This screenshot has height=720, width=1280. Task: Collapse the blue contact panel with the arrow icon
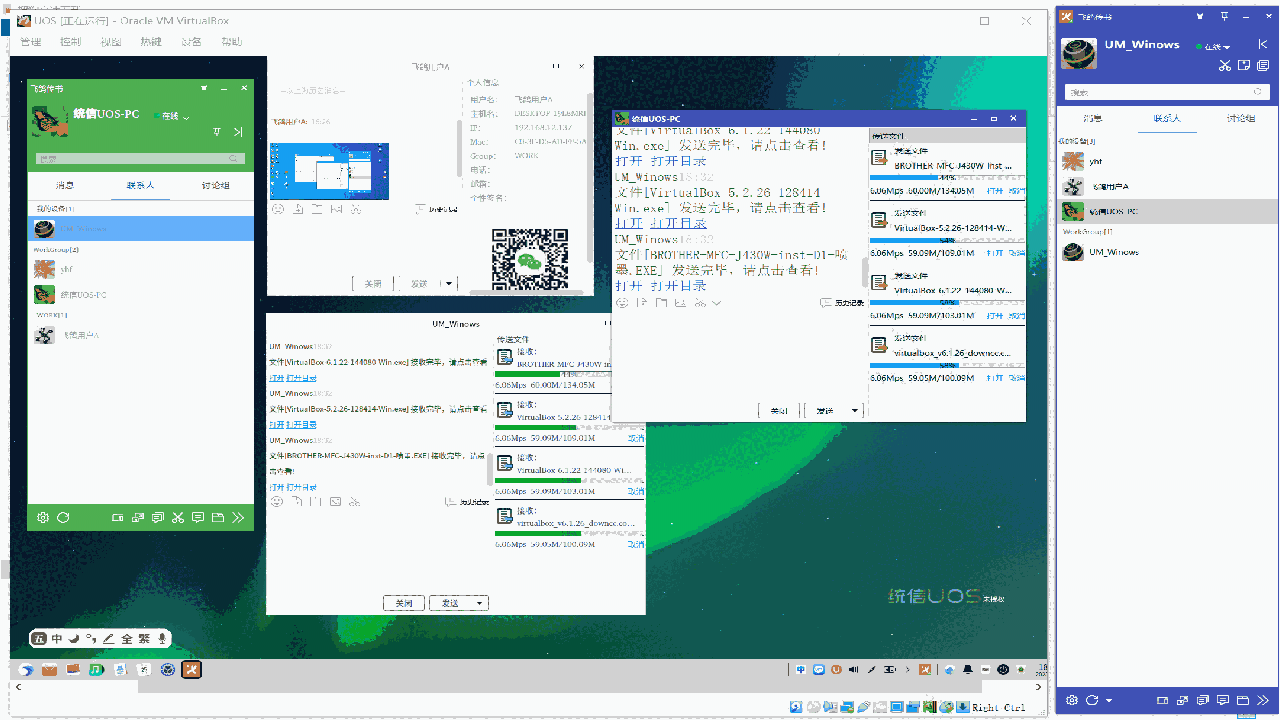(1264, 45)
